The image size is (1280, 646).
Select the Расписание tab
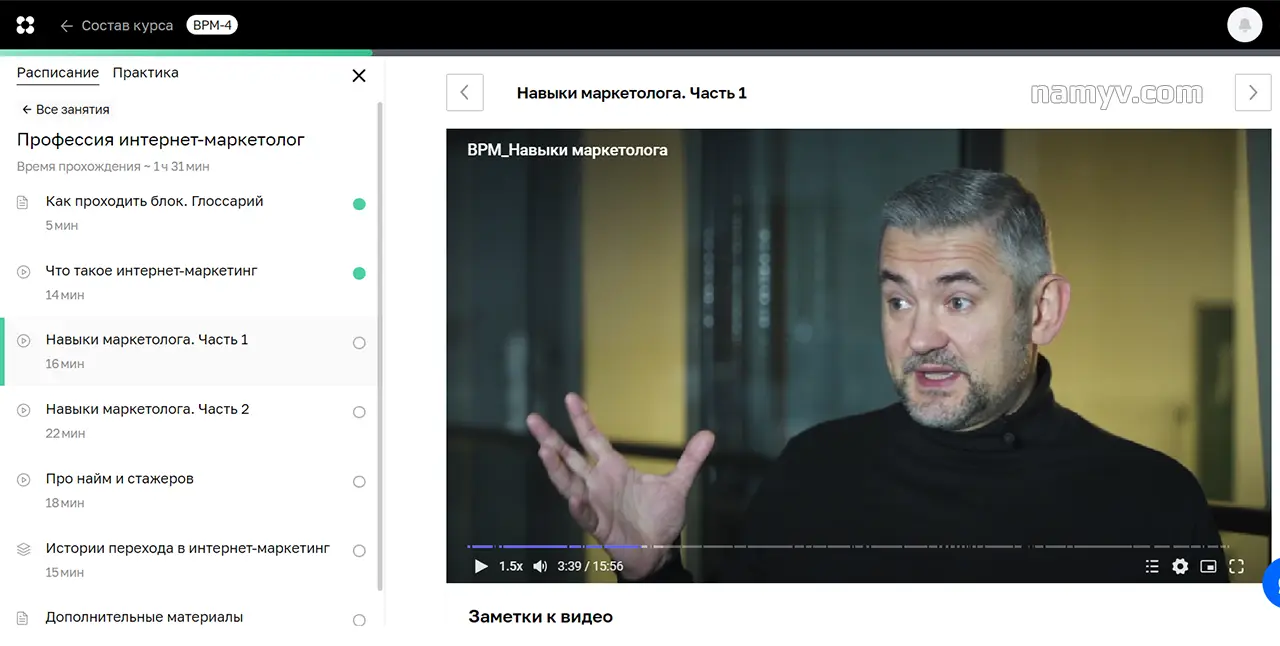[x=57, y=72]
